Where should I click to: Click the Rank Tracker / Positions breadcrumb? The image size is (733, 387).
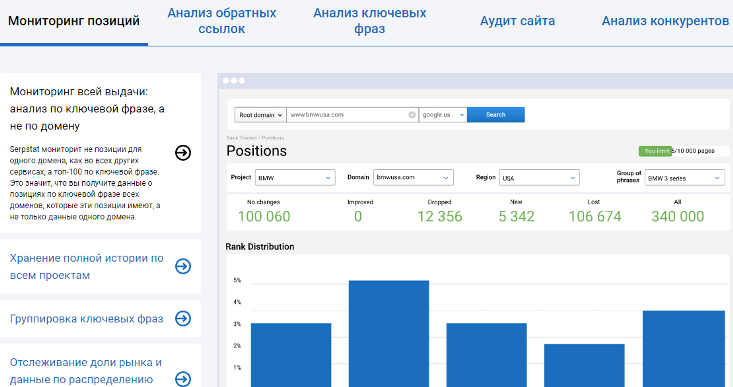255,138
